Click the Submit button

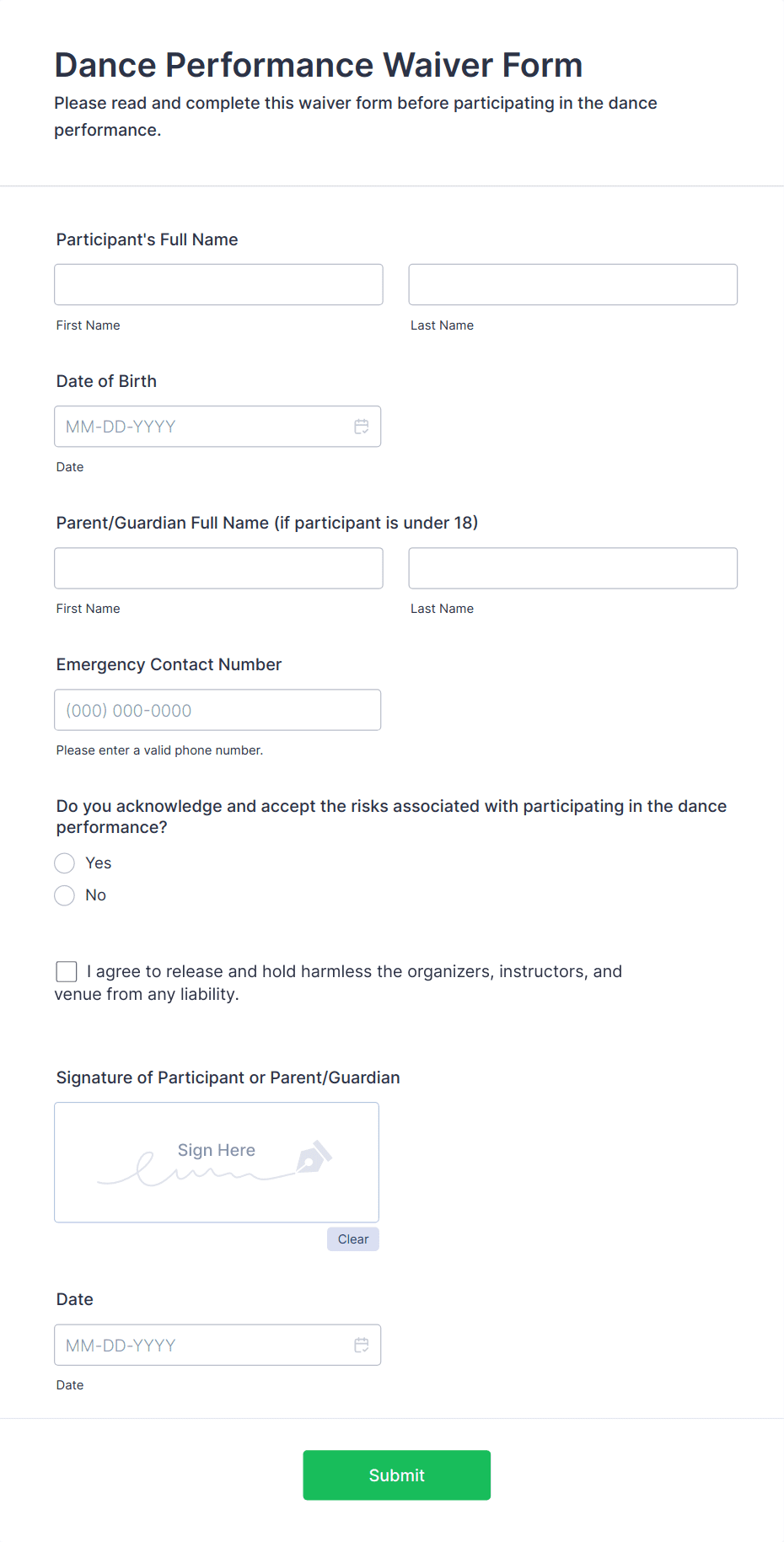click(396, 1475)
